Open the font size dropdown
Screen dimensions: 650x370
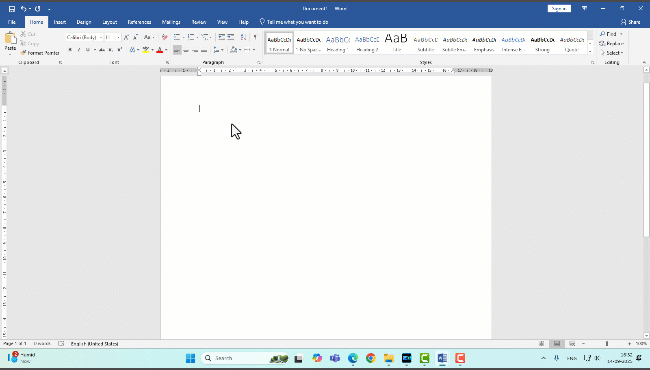click(x=118, y=37)
